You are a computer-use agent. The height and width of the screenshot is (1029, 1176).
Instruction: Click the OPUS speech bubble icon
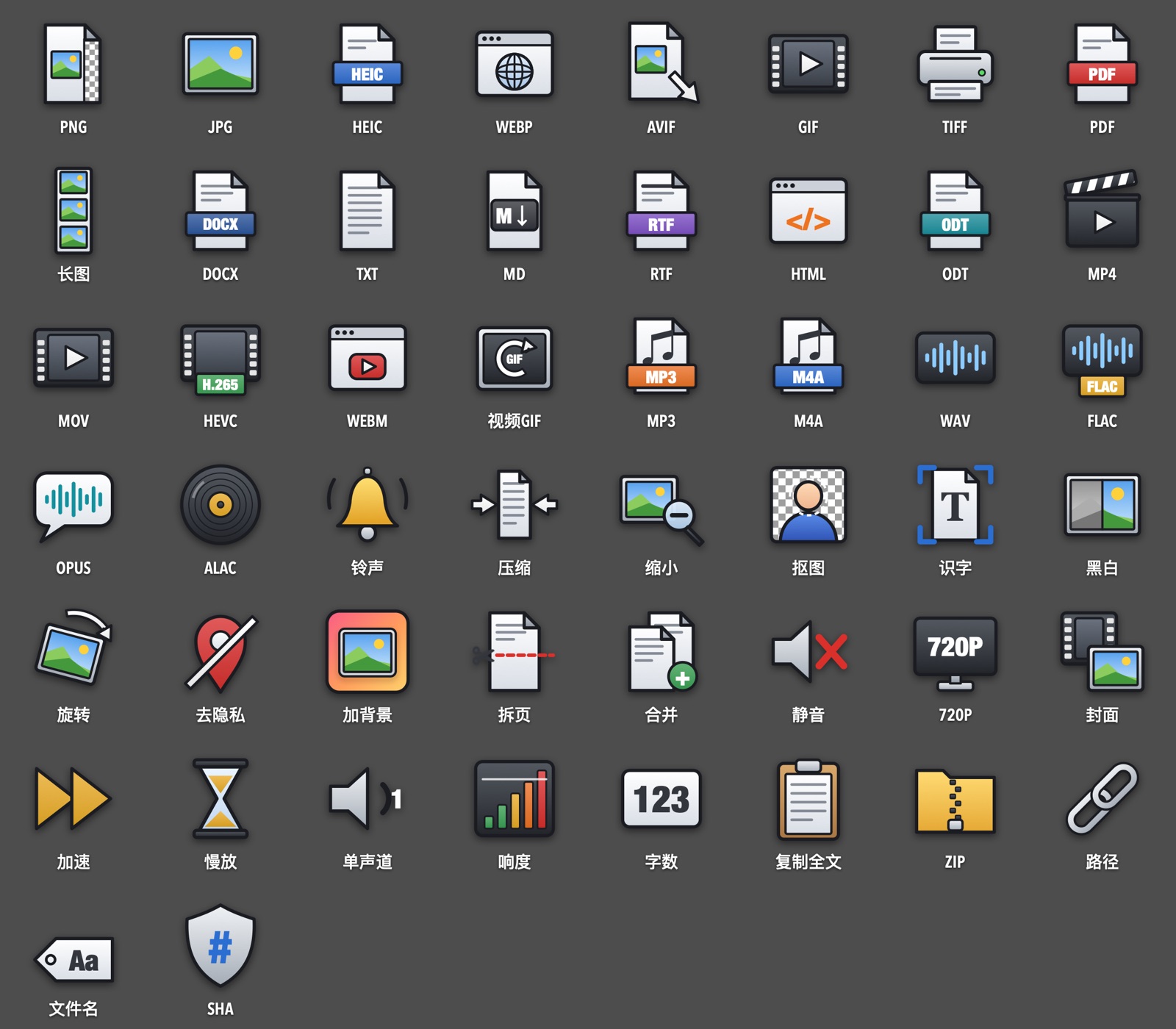click(73, 506)
